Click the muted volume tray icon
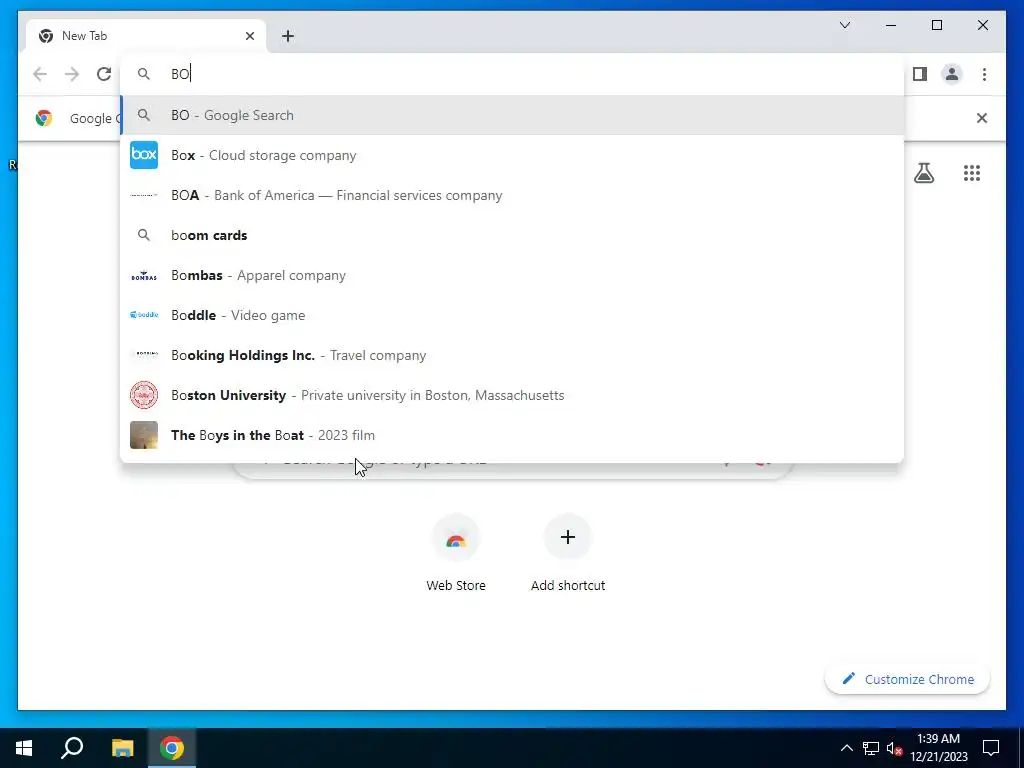Image resolution: width=1024 pixels, height=768 pixels. (x=894, y=748)
